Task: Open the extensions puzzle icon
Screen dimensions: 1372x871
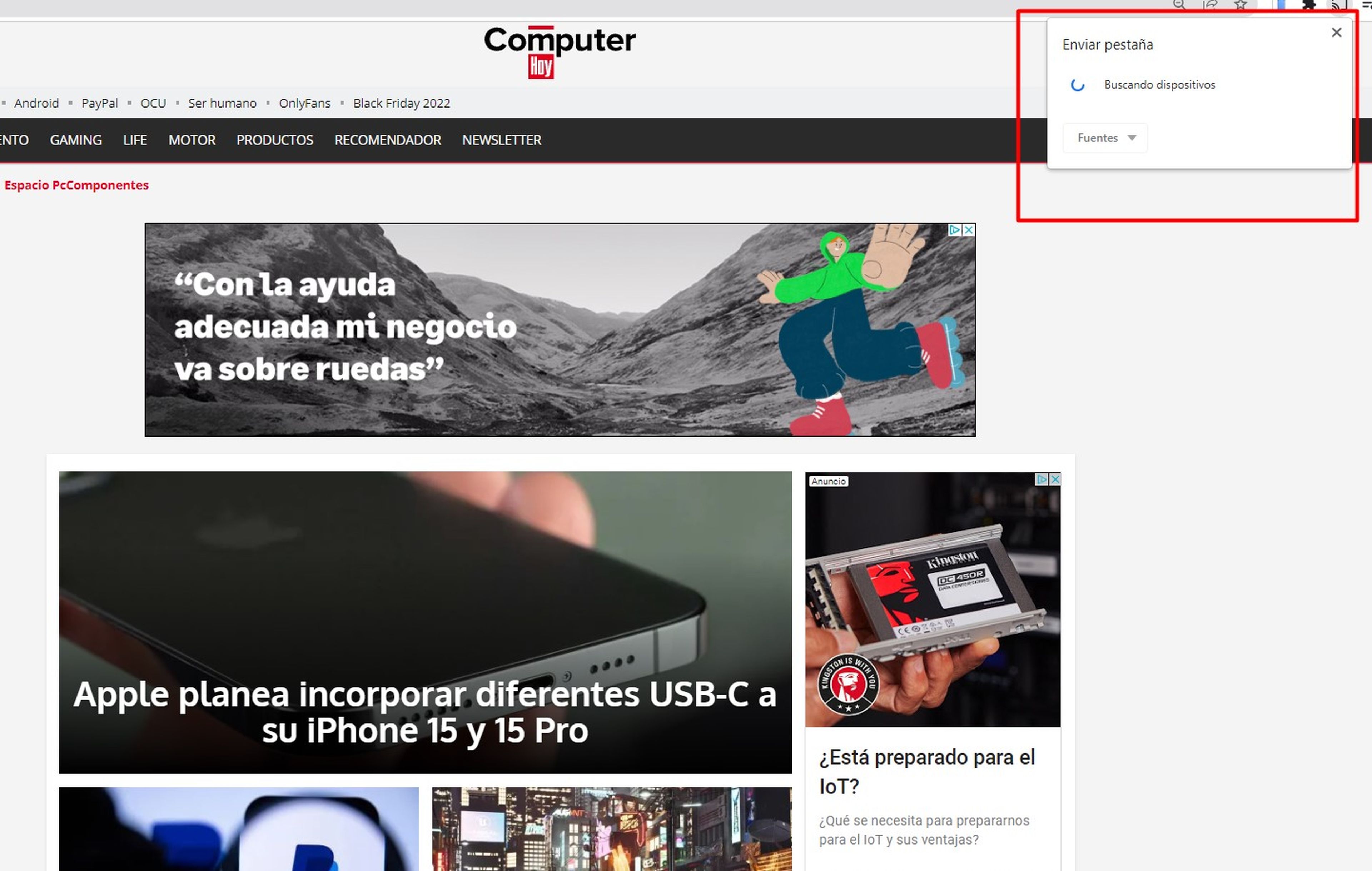Action: pyautogui.click(x=1309, y=5)
